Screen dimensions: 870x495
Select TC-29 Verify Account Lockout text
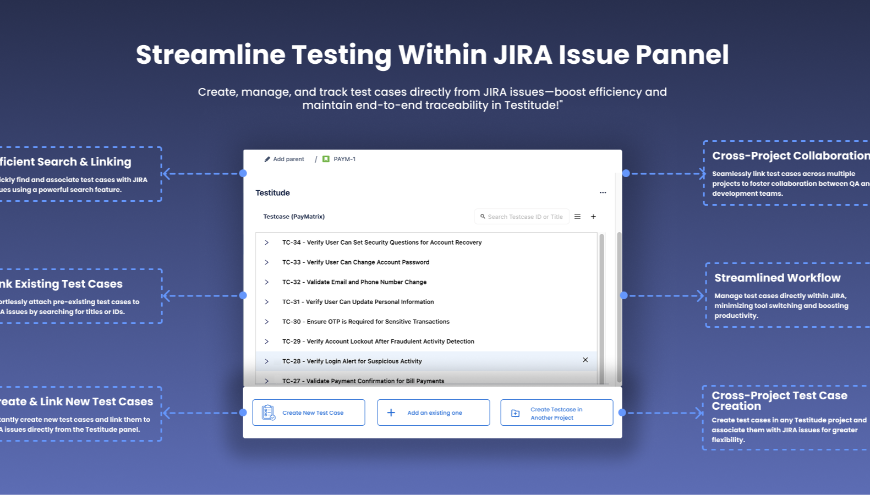tap(378, 341)
